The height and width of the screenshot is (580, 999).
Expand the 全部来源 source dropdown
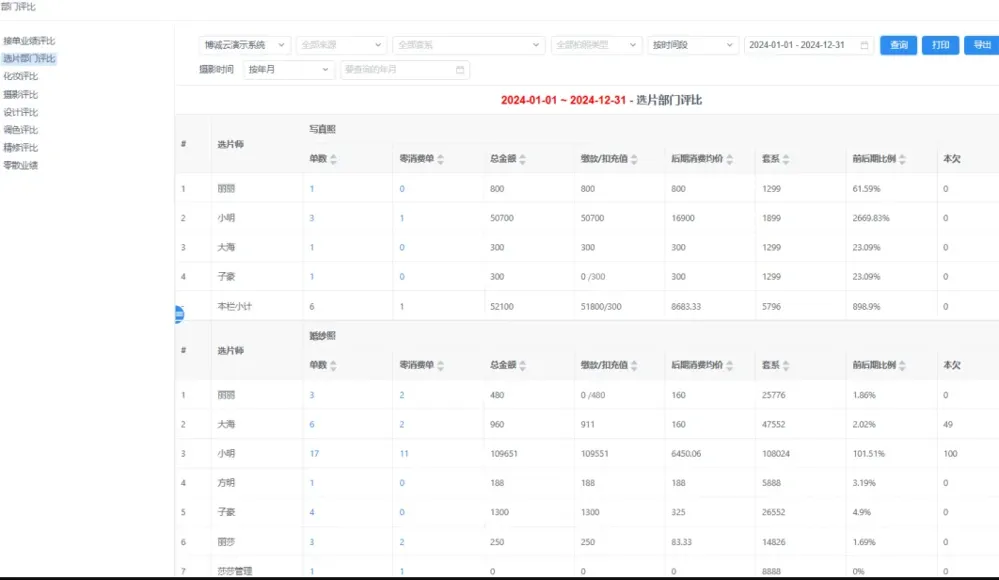point(341,46)
